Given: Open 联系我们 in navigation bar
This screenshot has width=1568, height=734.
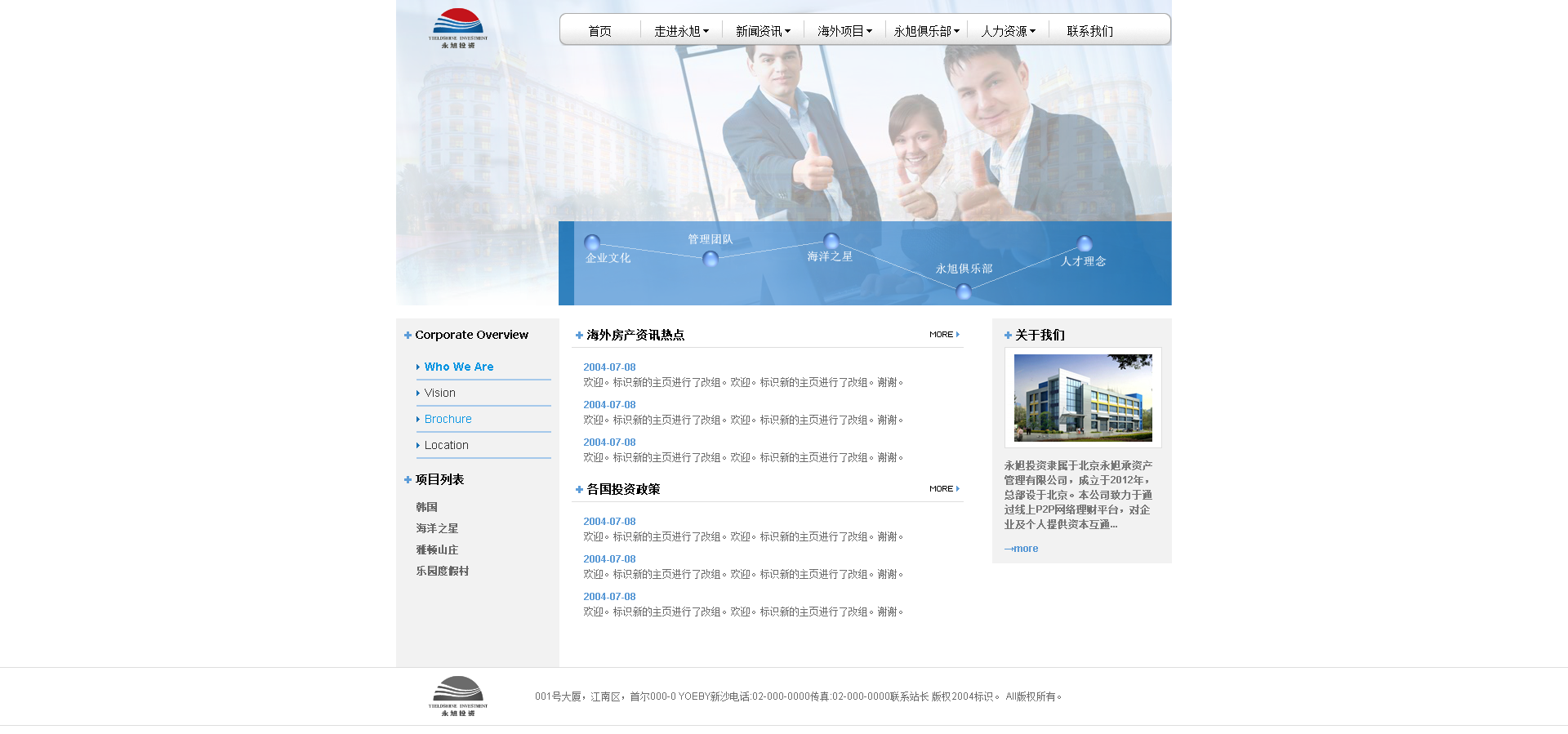Looking at the screenshot, I should [x=1089, y=31].
